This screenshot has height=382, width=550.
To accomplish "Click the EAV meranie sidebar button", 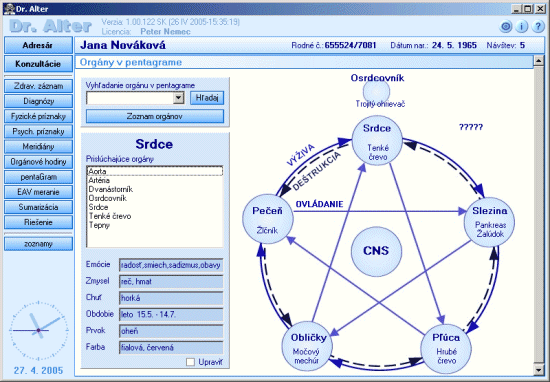I will (38, 192).
